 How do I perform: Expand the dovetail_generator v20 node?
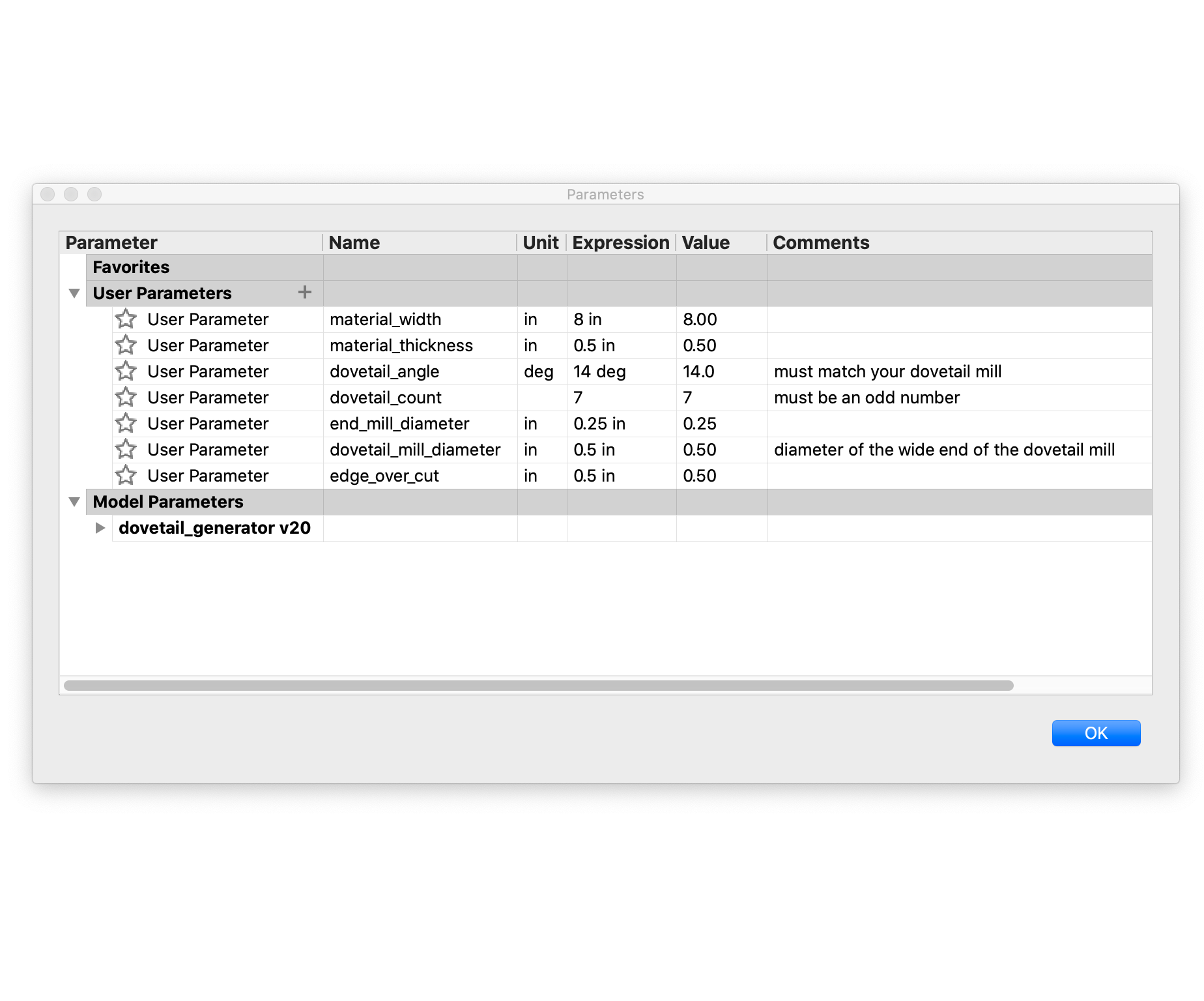click(x=100, y=528)
